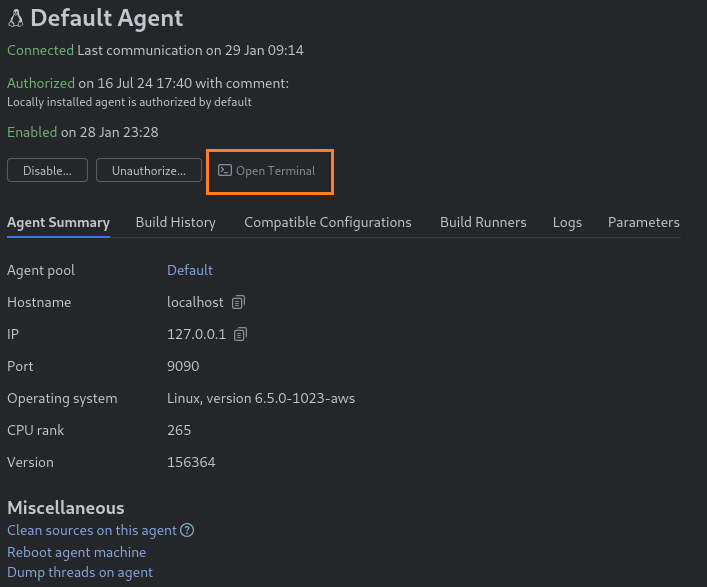
Task: Open the Compatible Configurations tab
Action: point(328,222)
